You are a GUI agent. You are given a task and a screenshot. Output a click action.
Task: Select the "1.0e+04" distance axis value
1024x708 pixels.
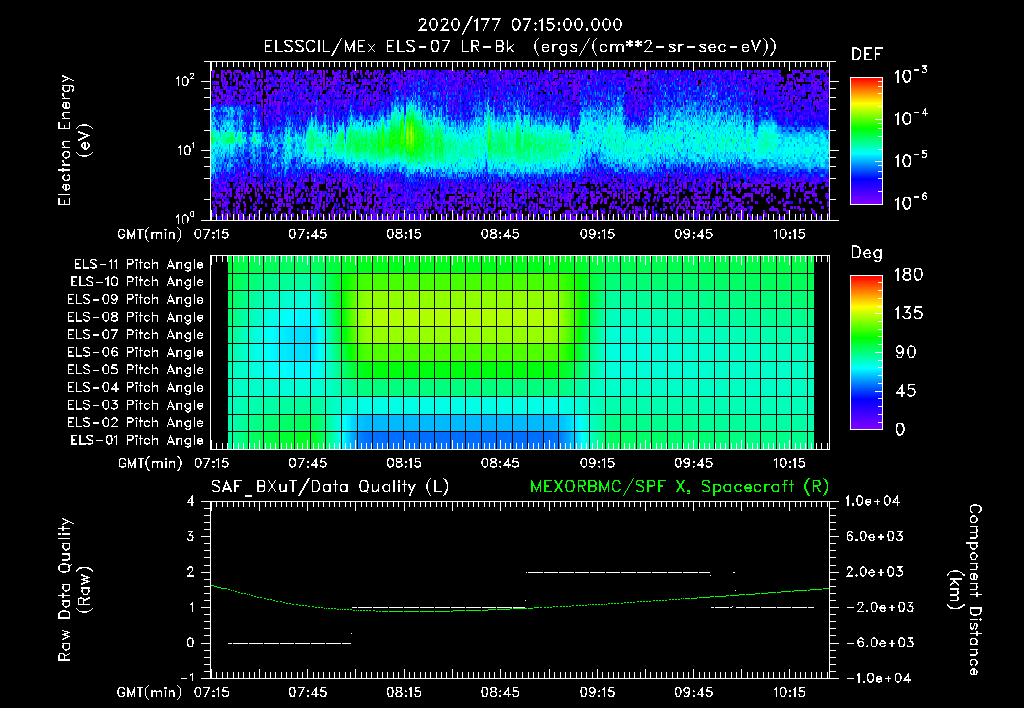click(x=872, y=501)
